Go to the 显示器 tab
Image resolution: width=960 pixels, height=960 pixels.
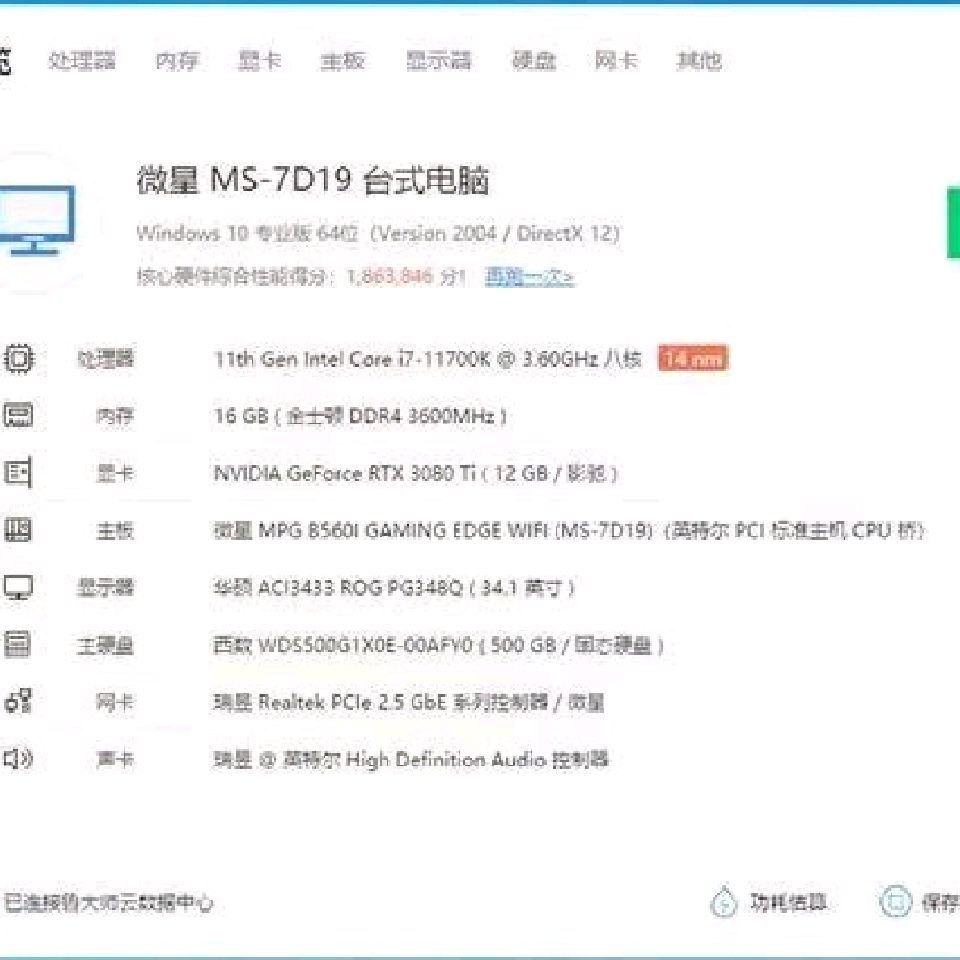coord(438,61)
